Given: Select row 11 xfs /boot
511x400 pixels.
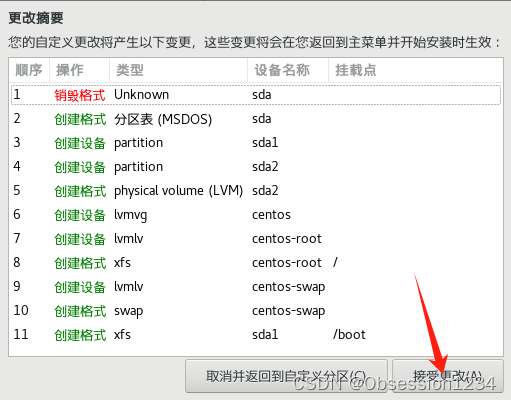Looking at the screenshot, I should click(x=256, y=335).
